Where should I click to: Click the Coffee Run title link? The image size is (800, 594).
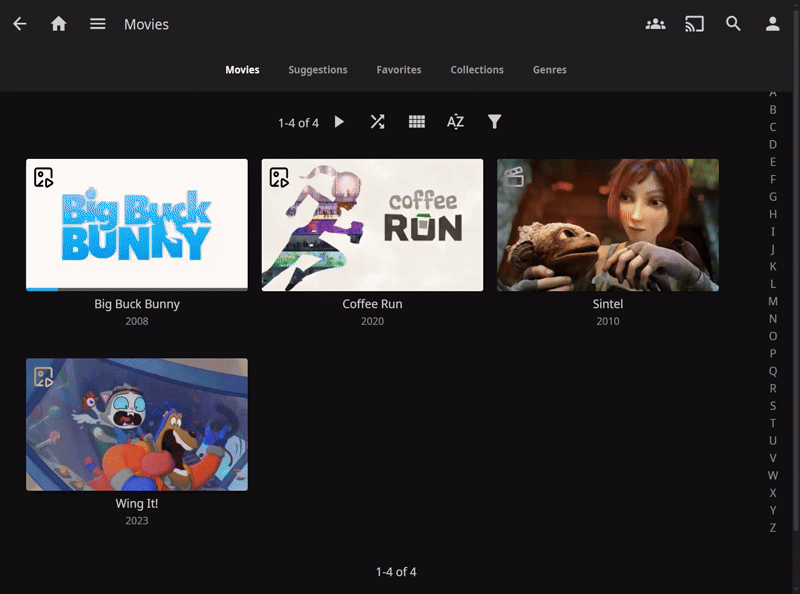pyautogui.click(x=372, y=304)
